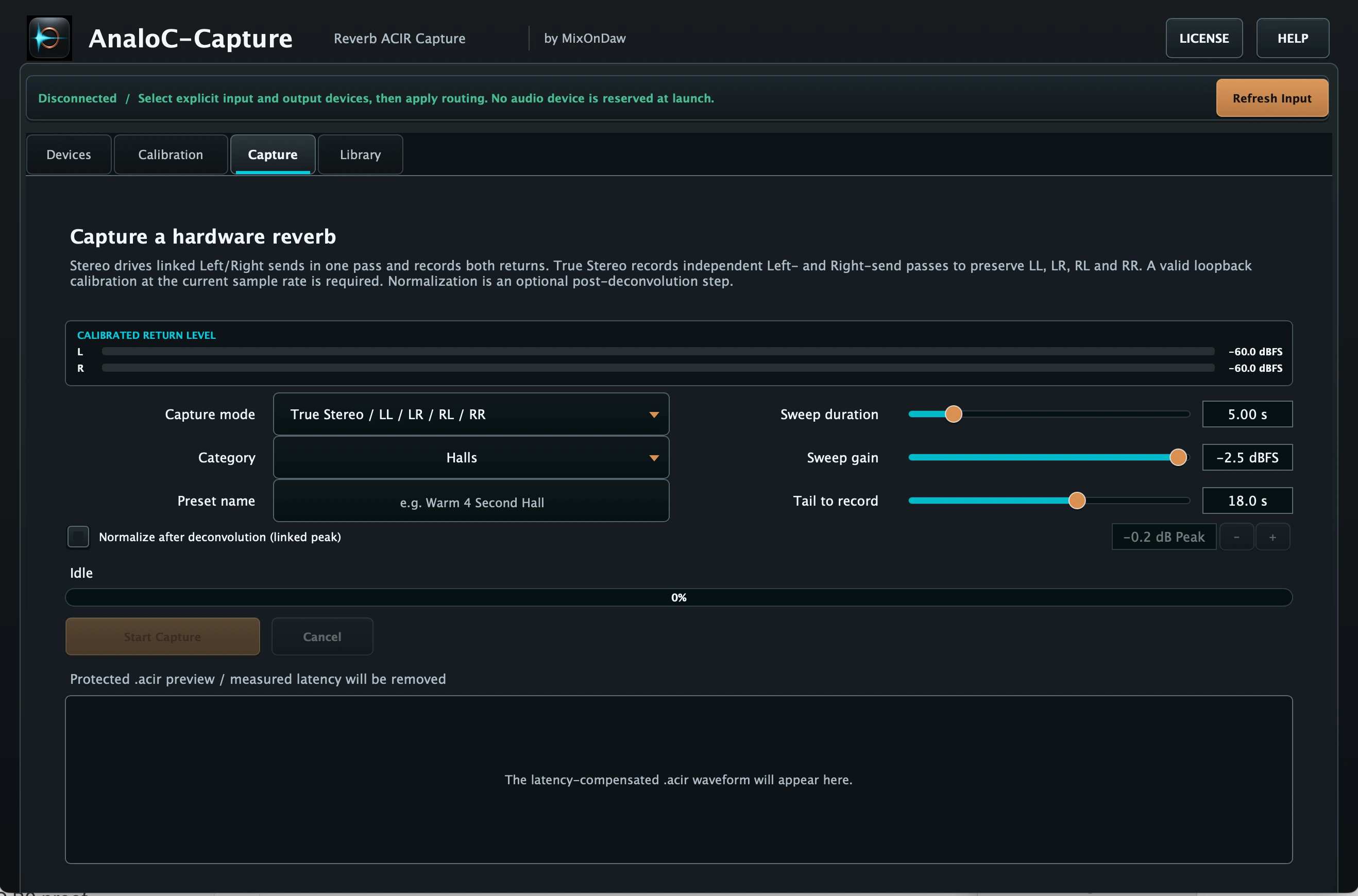Click the R channel -60.0 dBFS reading
The image size is (1358, 896).
1255,368
